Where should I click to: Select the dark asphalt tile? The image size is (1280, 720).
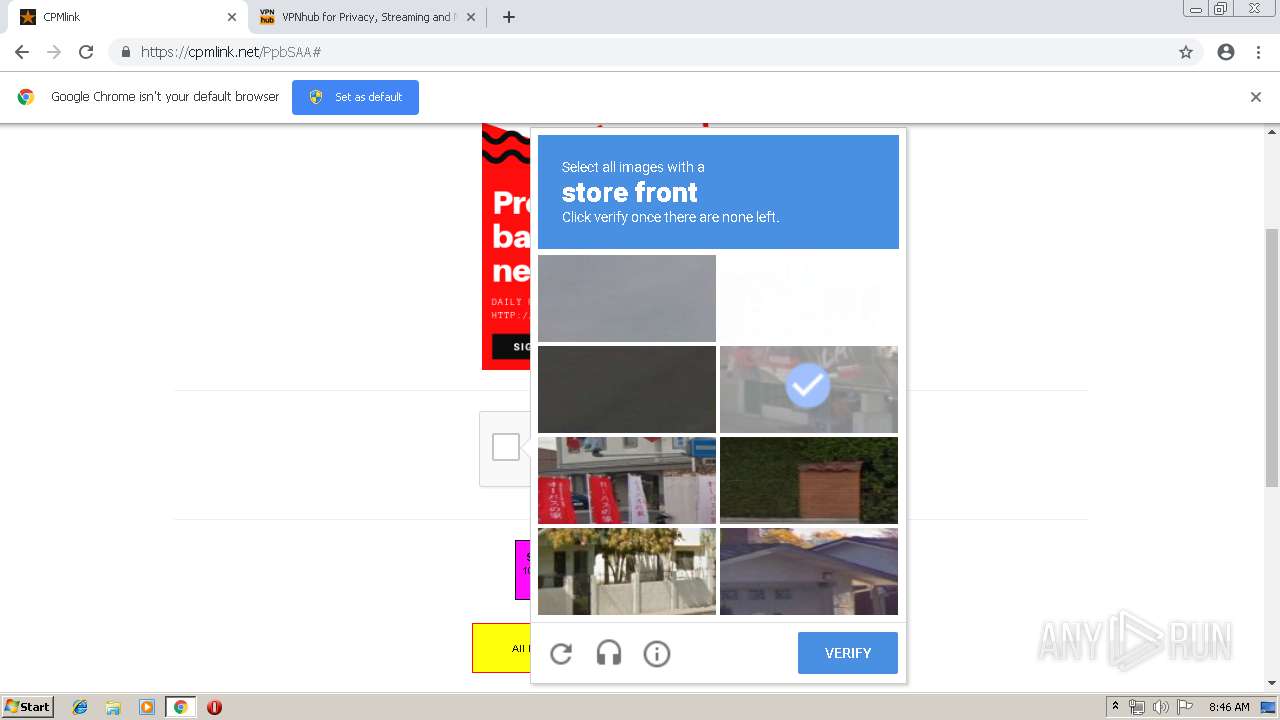click(627, 389)
